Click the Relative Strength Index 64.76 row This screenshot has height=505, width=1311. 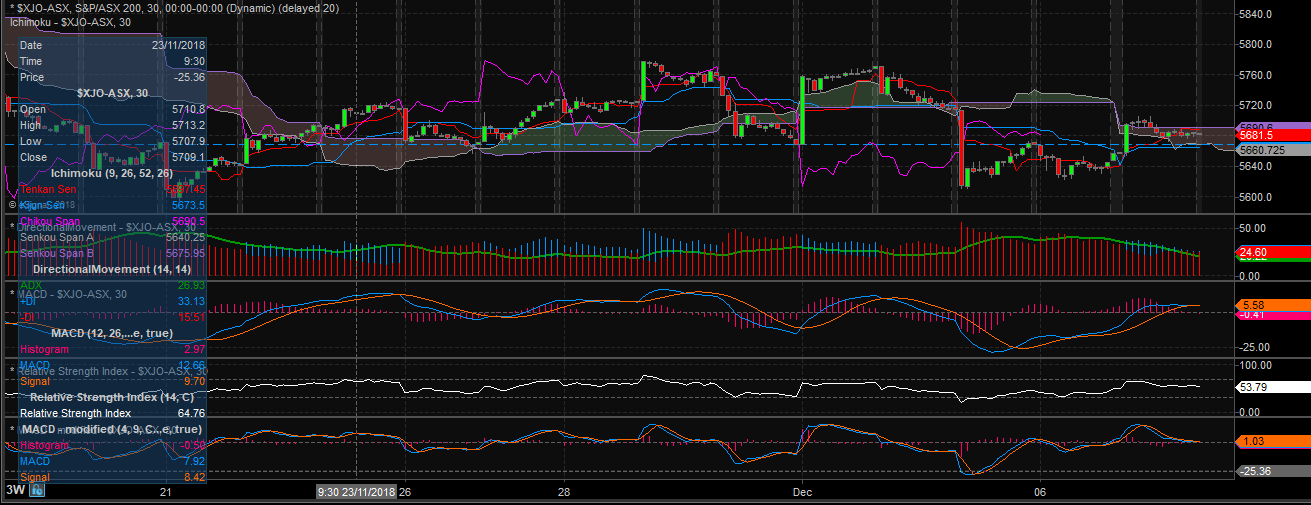pos(112,413)
